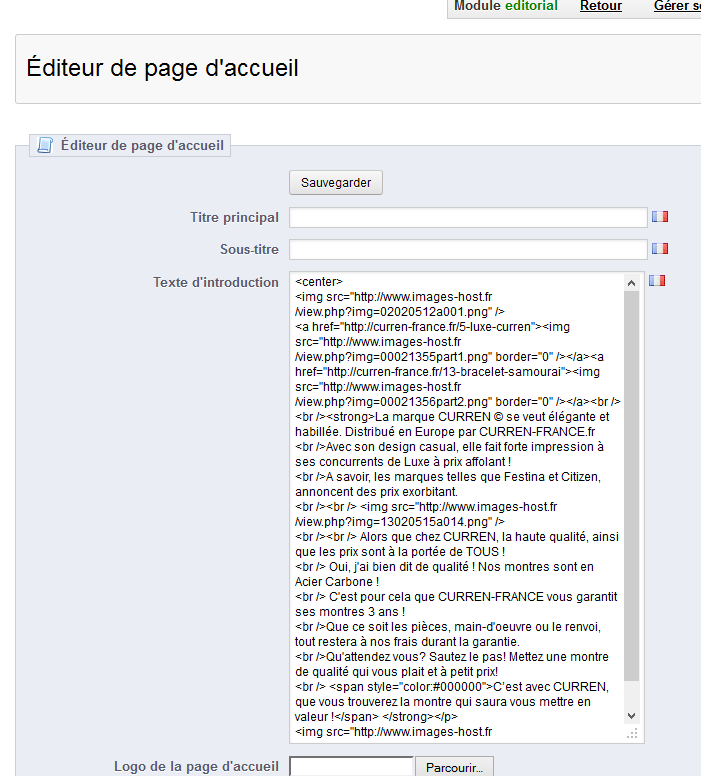Image resolution: width=701 pixels, height=776 pixels.
Task: Focus the Sous-titre input field
Action: pyautogui.click(x=468, y=249)
